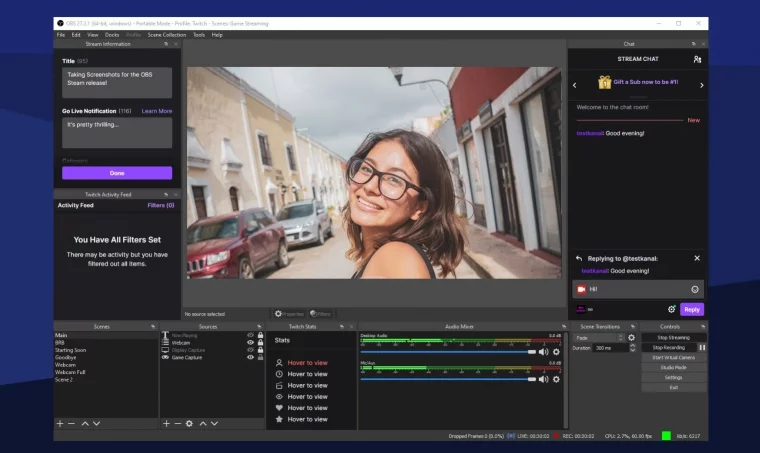Adjust Desktop Audio volume slider
Screen dimensions: 760x453
coord(448,352)
